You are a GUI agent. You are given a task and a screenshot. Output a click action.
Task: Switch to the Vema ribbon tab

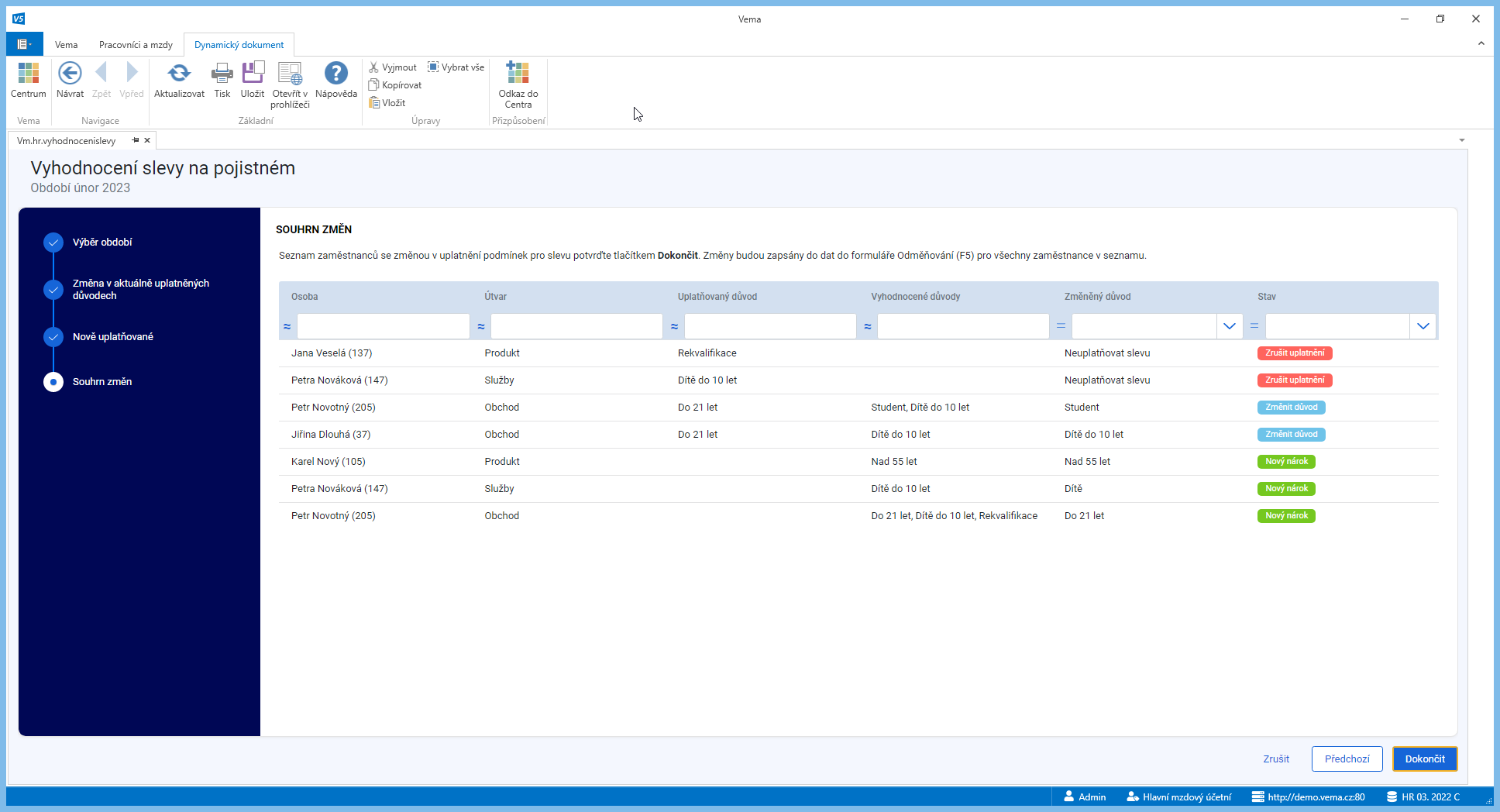67,45
